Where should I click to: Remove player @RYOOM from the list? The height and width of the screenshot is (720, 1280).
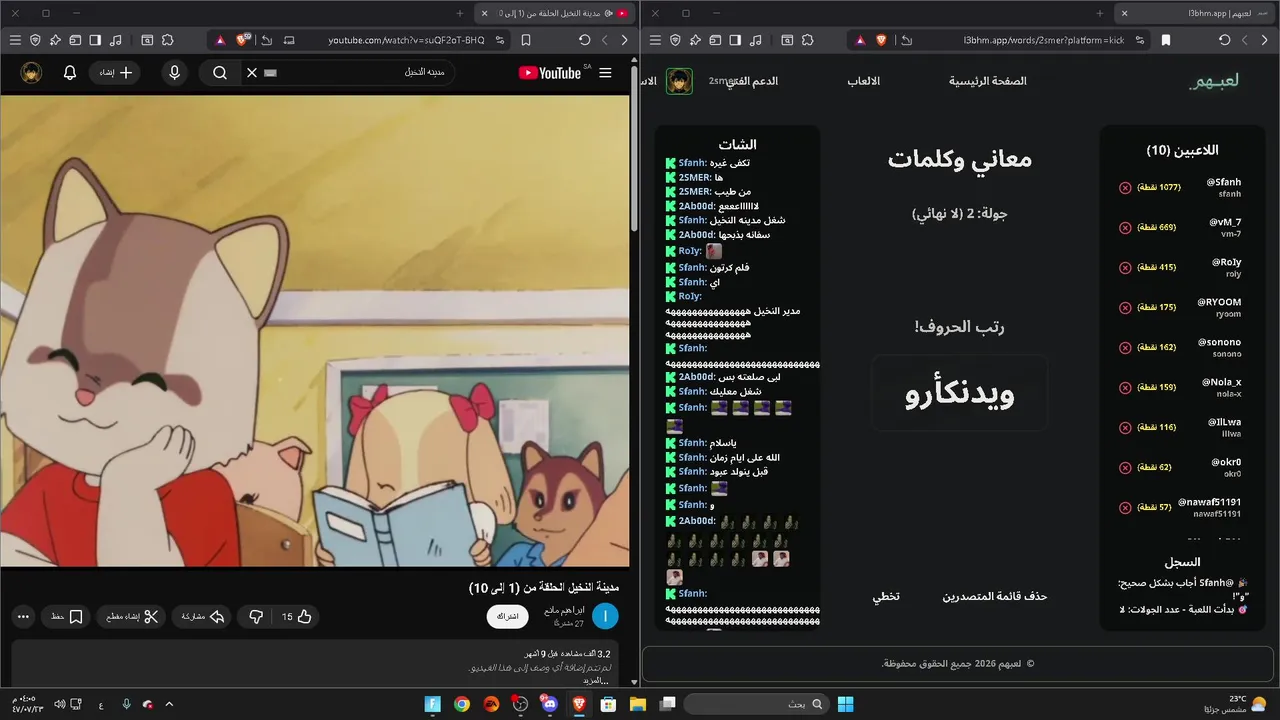(1125, 307)
